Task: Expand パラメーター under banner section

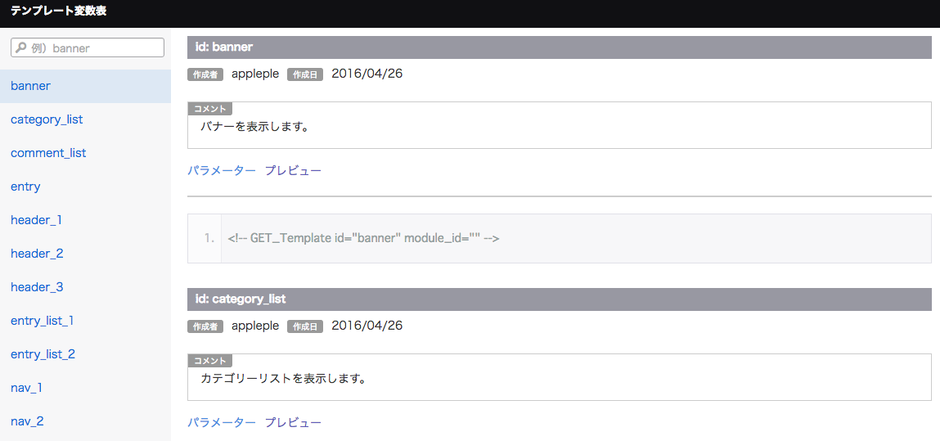Action: click(x=221, y=171)
